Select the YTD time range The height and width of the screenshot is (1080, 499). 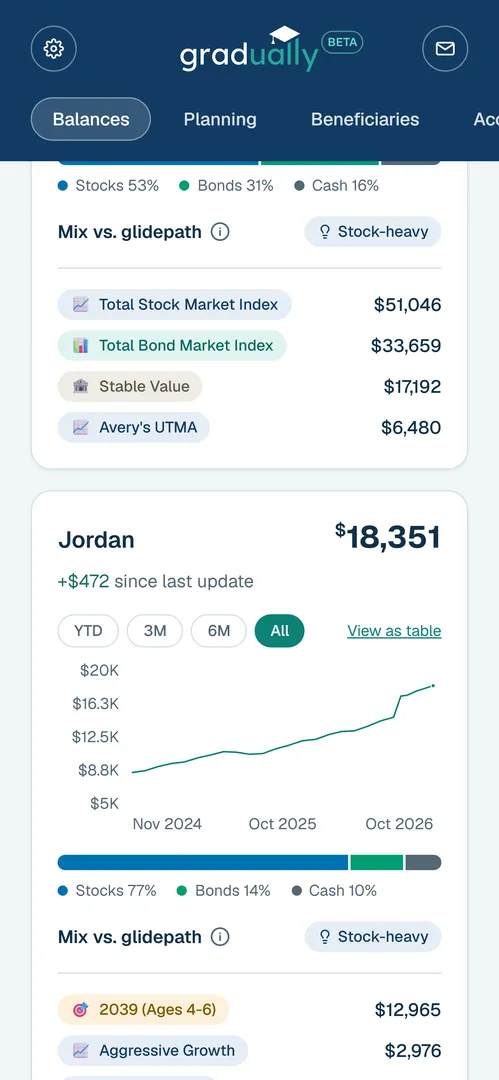tap(88, 631)
